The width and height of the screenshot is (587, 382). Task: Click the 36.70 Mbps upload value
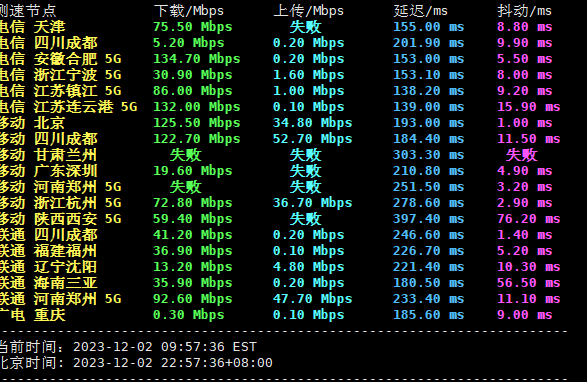[313, 203]
